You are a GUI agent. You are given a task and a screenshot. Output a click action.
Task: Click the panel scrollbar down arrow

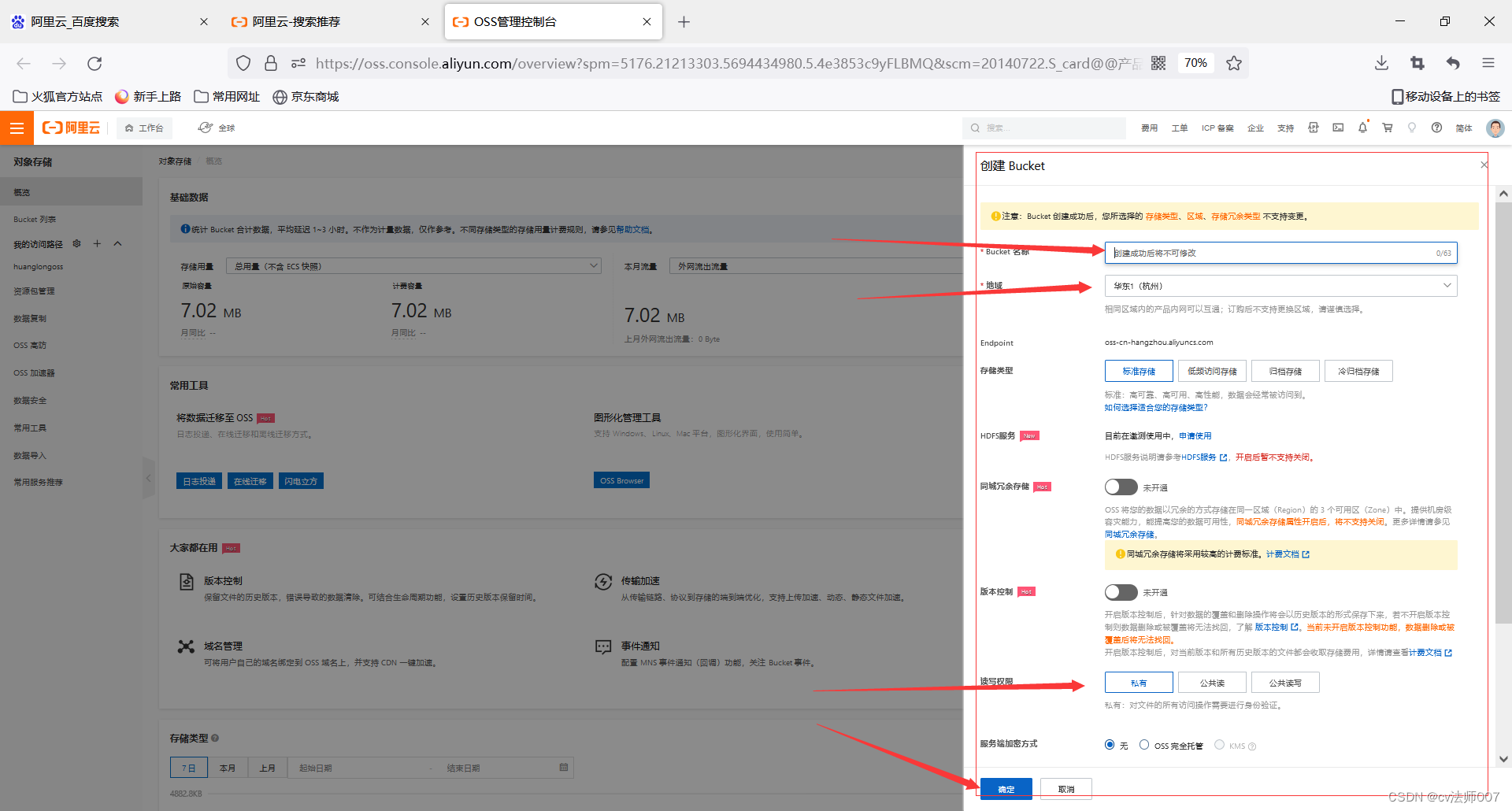[1503, 759]
